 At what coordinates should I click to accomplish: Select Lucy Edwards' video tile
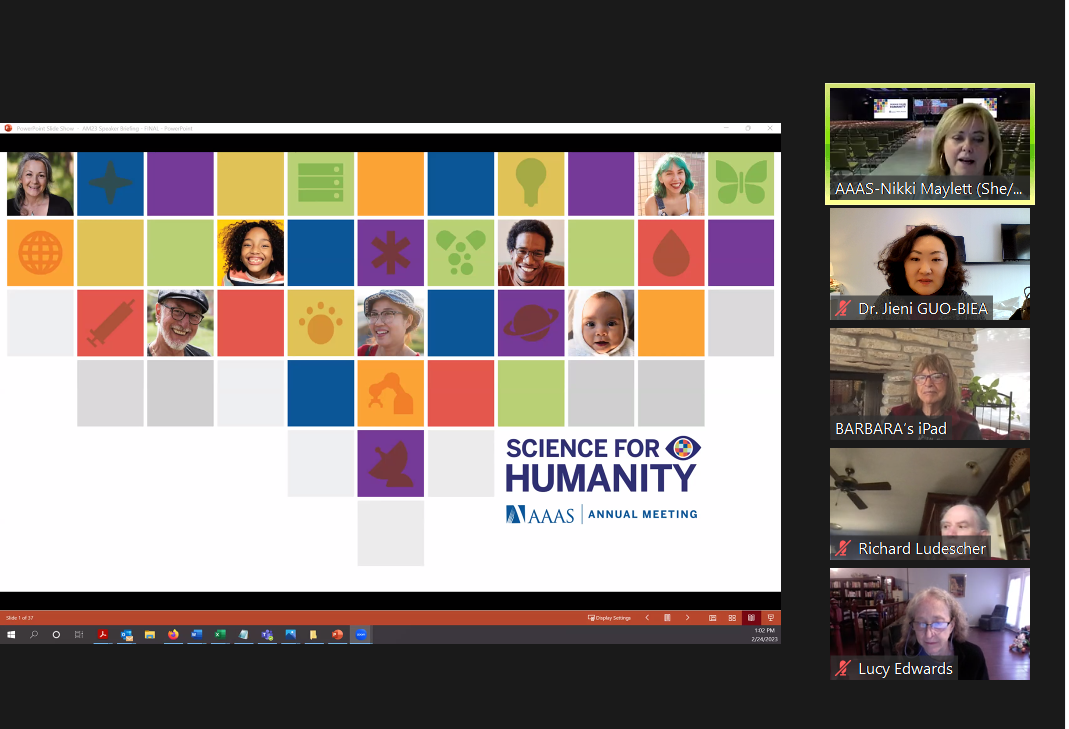929,624
